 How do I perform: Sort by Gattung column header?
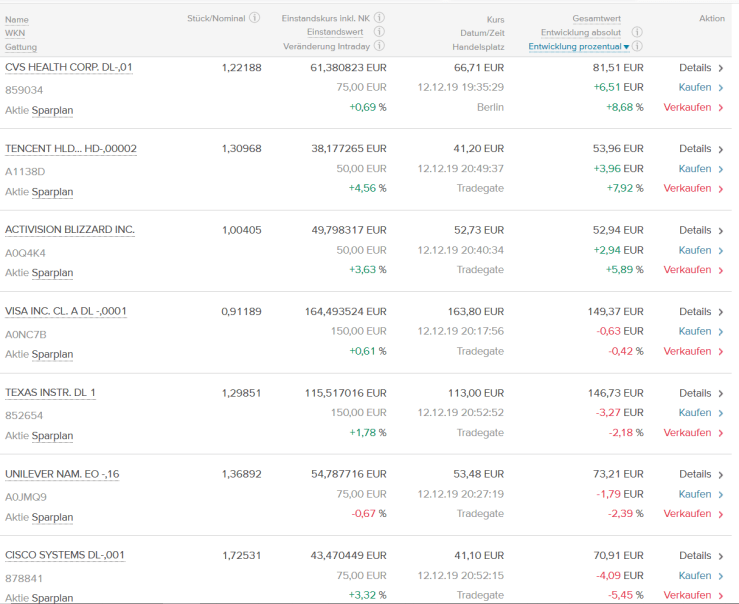click(22, 47)
